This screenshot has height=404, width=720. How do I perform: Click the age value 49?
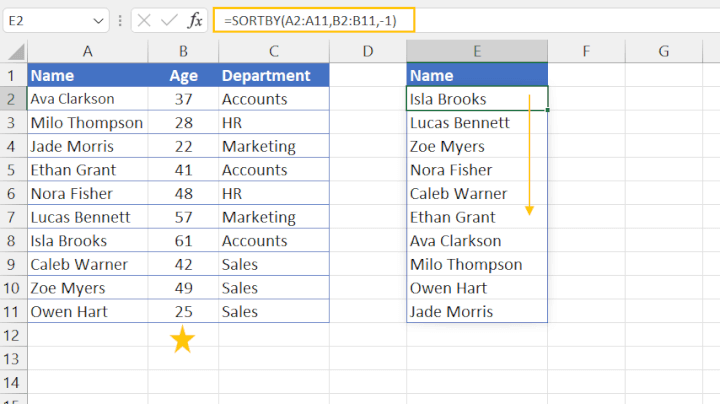(x=183, y=288)
